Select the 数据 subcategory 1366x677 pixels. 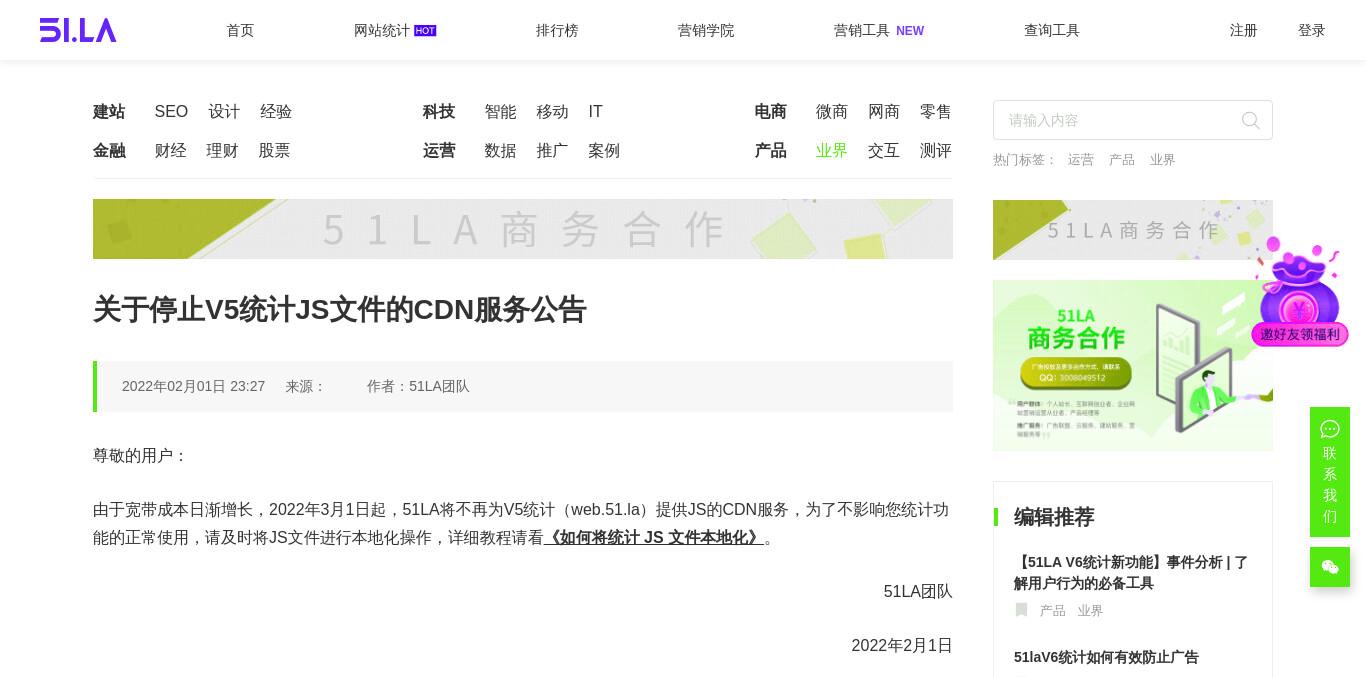[x=501, y=151]
